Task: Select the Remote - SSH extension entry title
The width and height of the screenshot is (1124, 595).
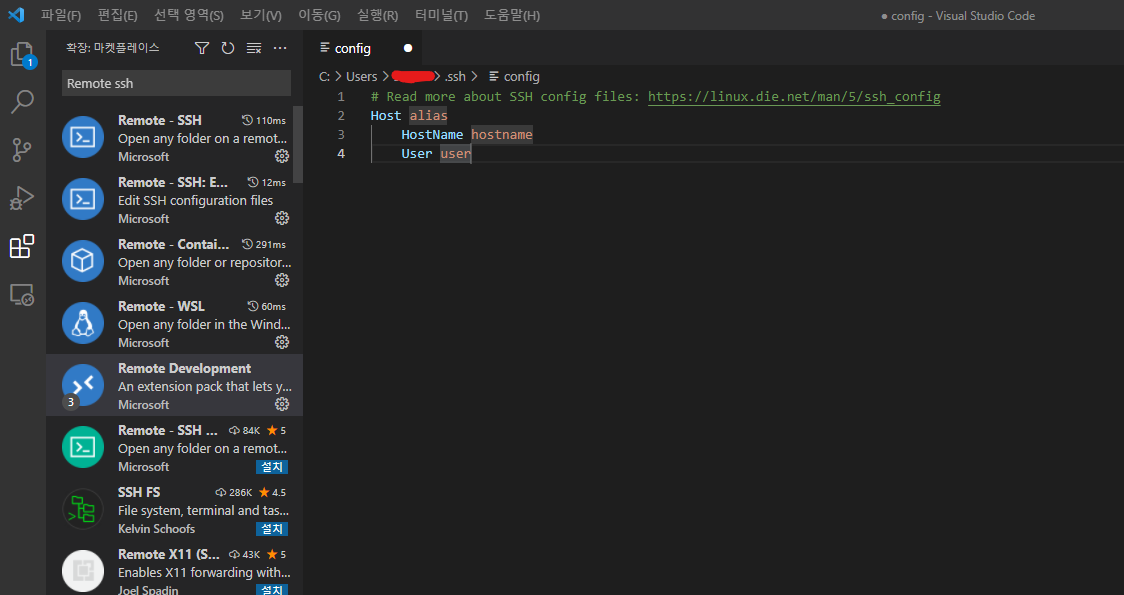Action: (160, 120)
